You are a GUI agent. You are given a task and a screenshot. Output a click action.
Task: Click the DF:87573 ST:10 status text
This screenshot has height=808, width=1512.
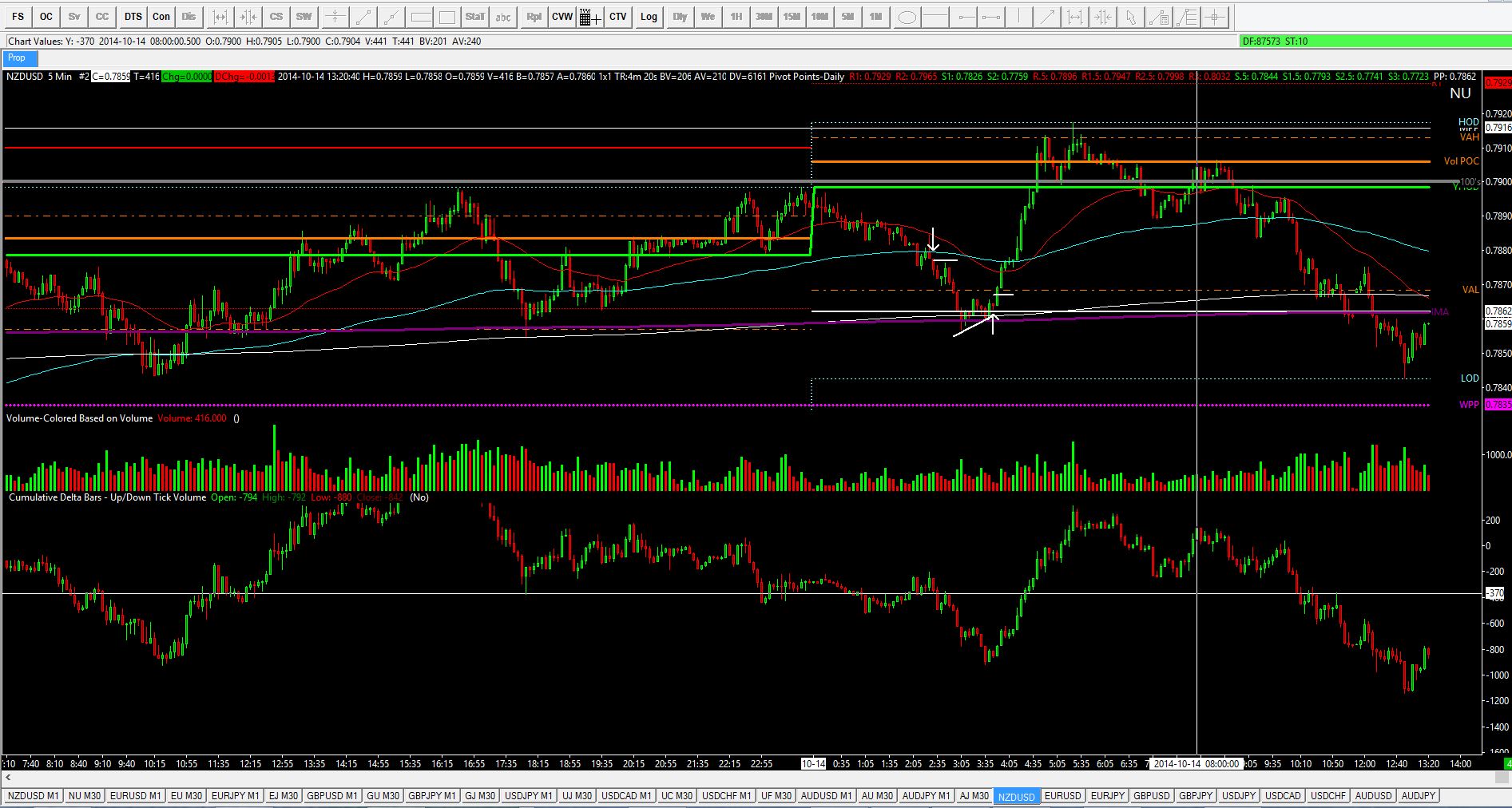coord(1275,42)
